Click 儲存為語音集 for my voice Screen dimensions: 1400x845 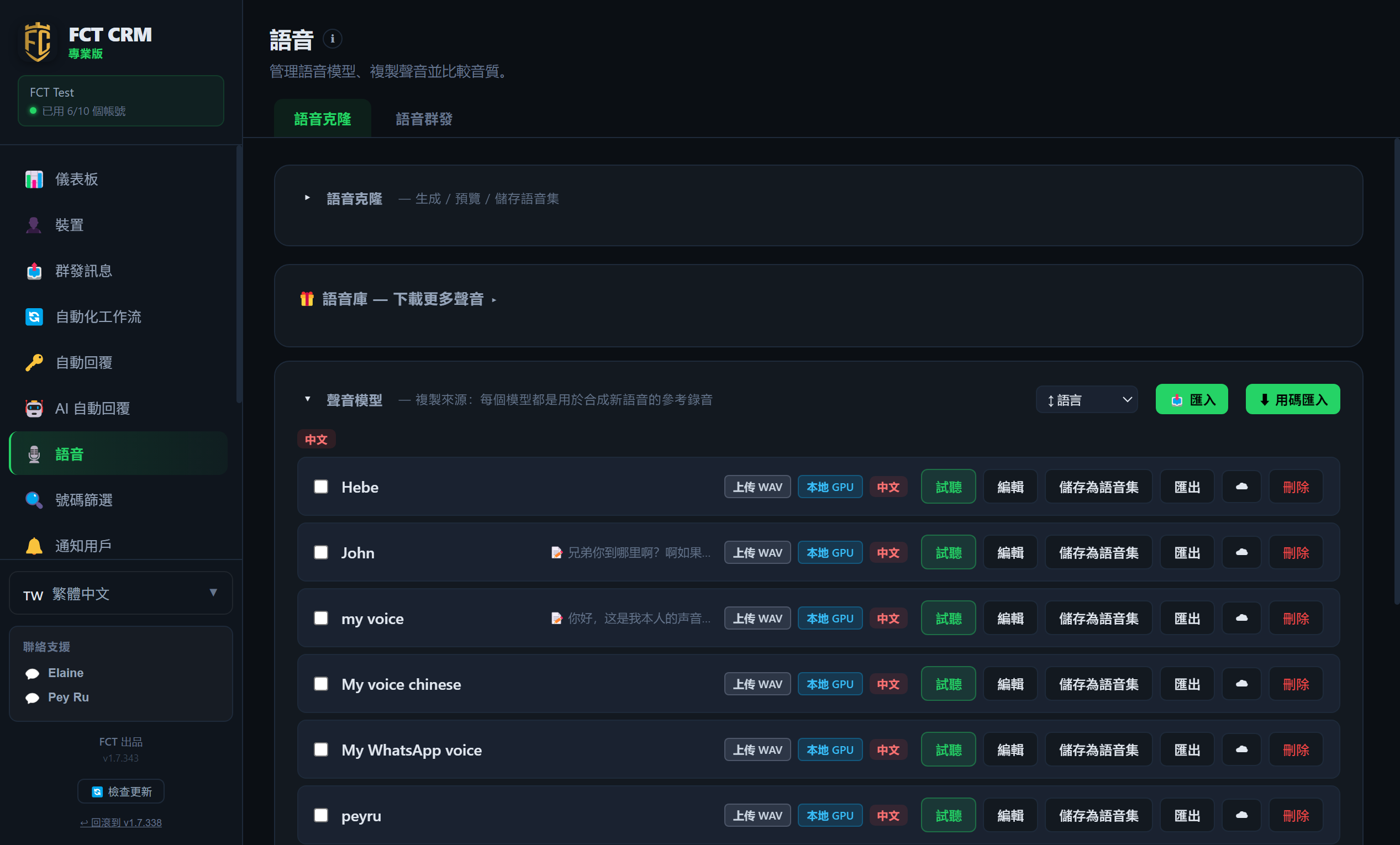(1098, 619)
